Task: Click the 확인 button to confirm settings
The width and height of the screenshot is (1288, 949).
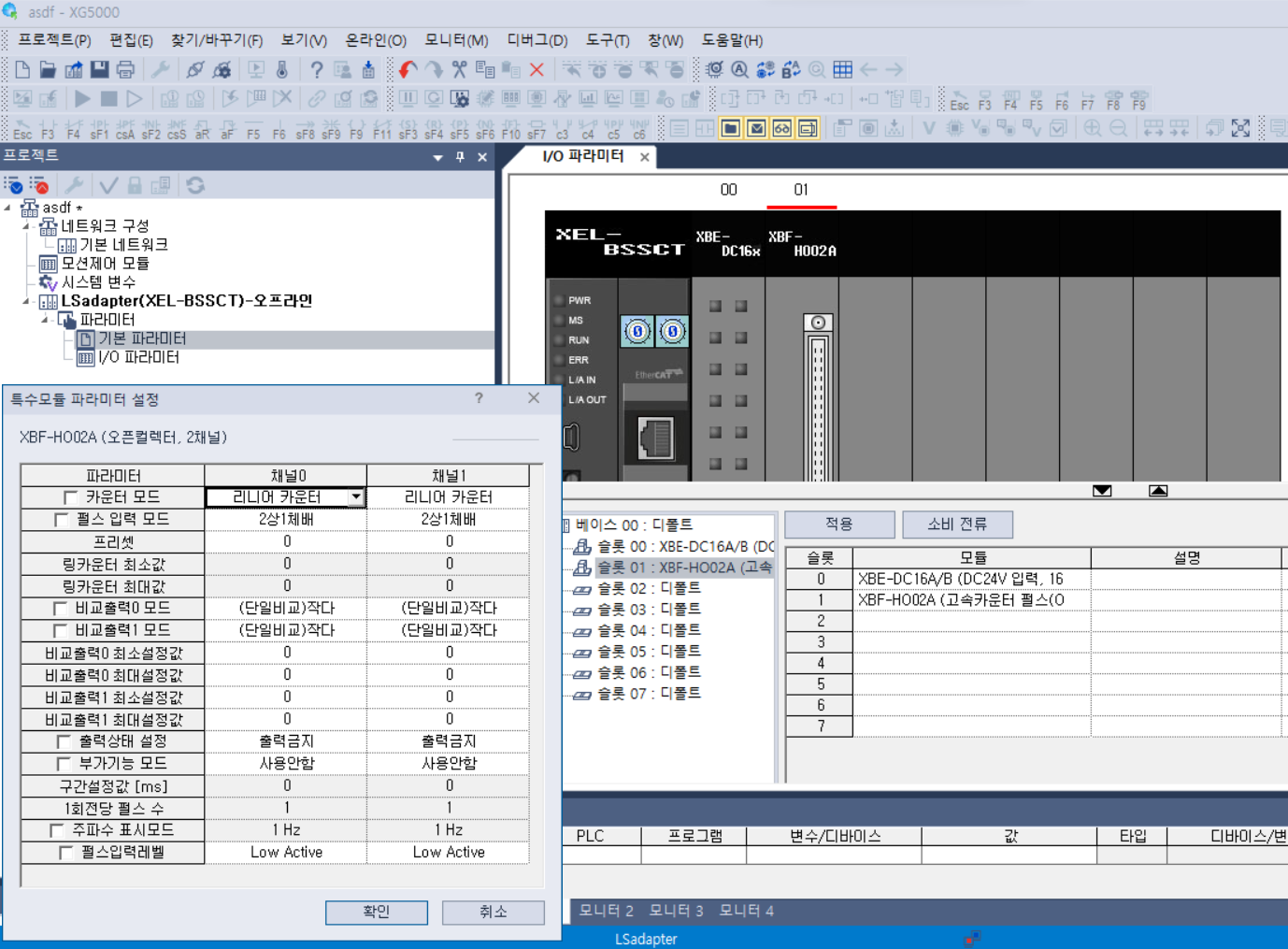Action: pos(376,913)
